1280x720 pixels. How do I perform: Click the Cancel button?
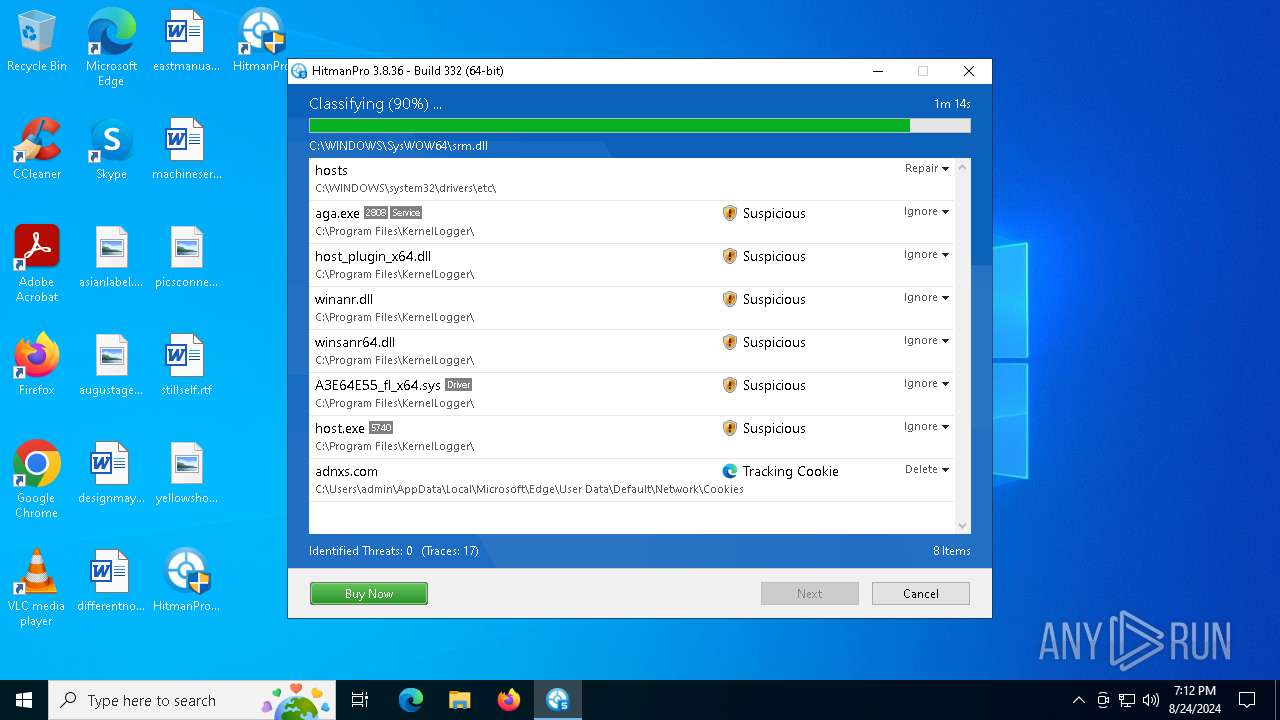coord(921,594)
